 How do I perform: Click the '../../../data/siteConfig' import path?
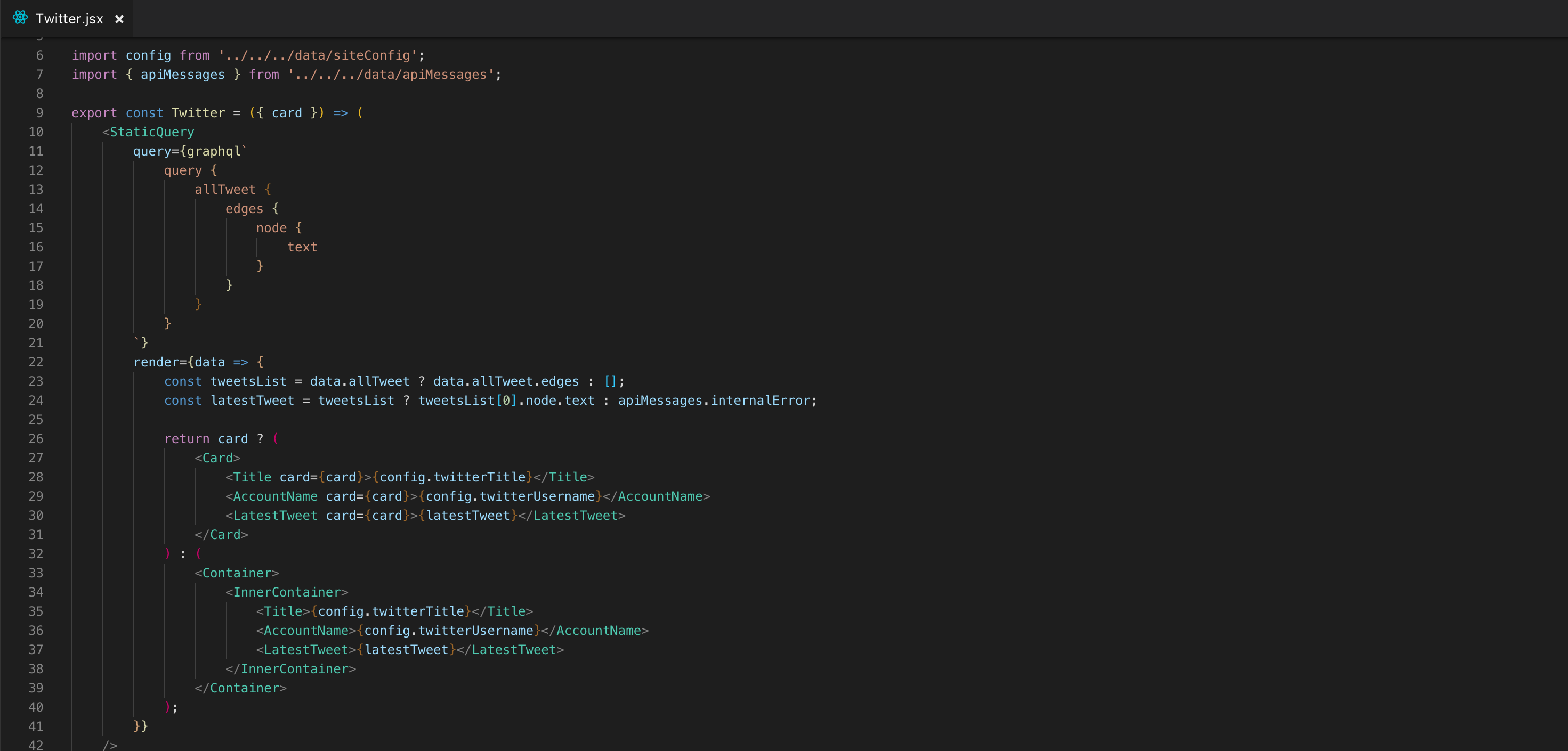tap(318, 55)
